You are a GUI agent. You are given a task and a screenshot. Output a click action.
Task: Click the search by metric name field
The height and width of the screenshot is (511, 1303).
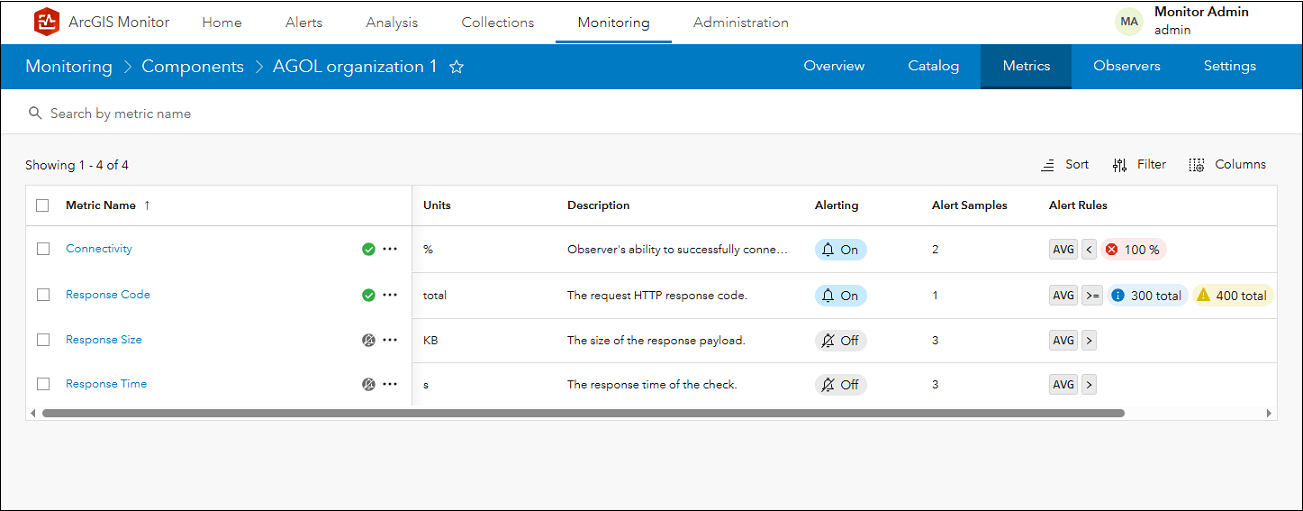tap(400, 114)
